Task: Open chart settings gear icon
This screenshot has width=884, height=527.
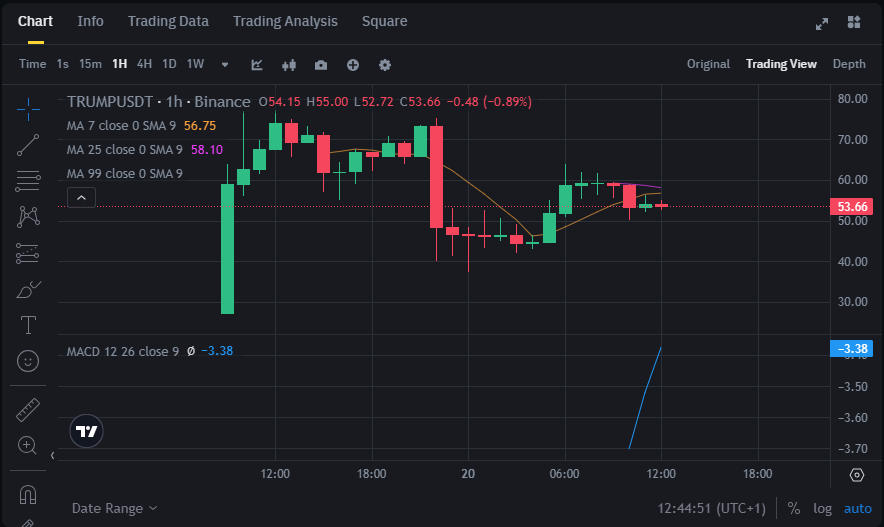Action: [385, 65]
